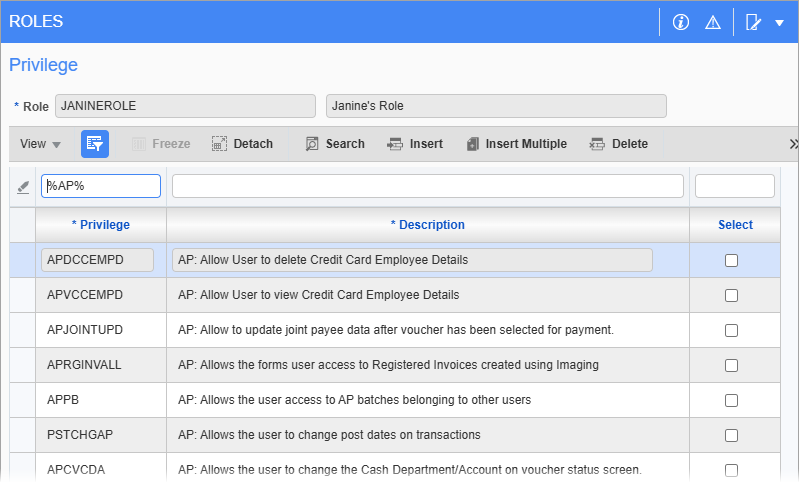Check the Select box for APDCCEMPD

731,260
